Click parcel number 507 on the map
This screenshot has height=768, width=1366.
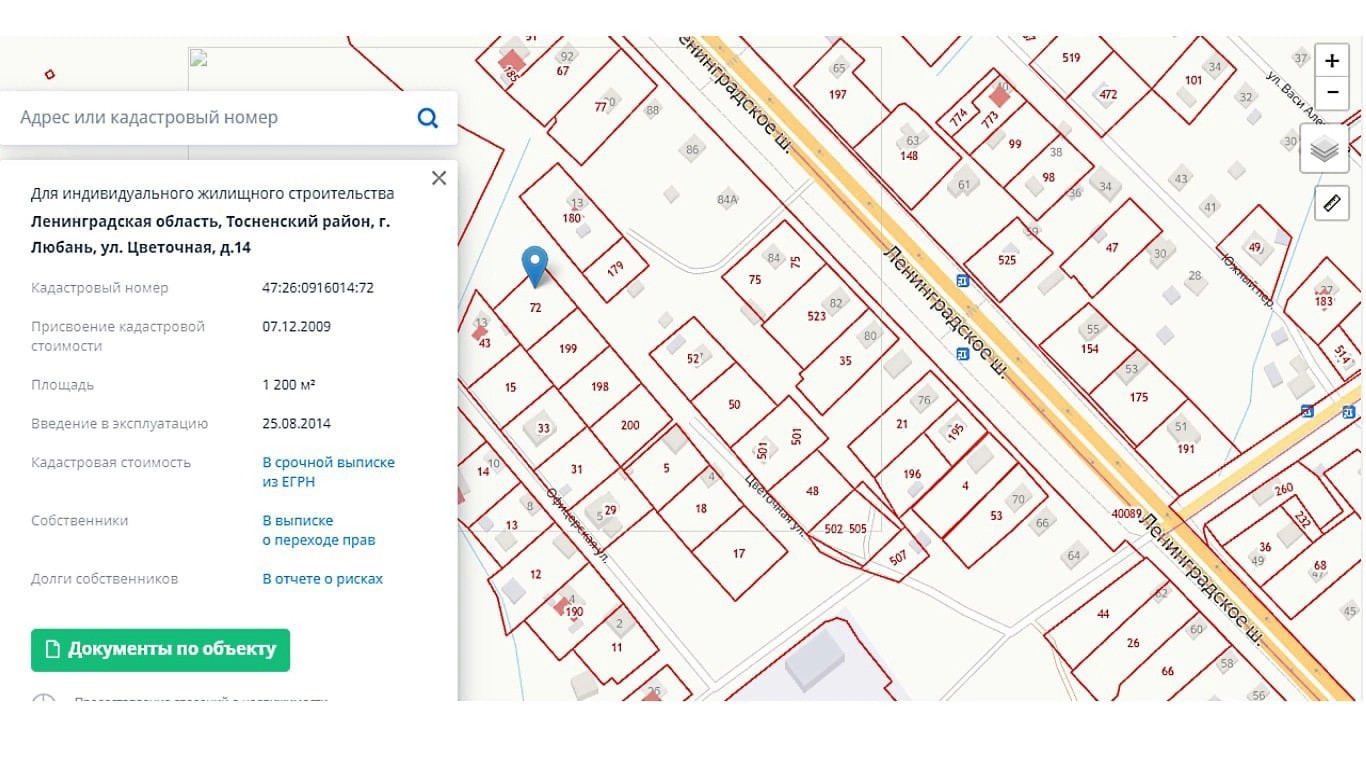(x=897, y=559)
